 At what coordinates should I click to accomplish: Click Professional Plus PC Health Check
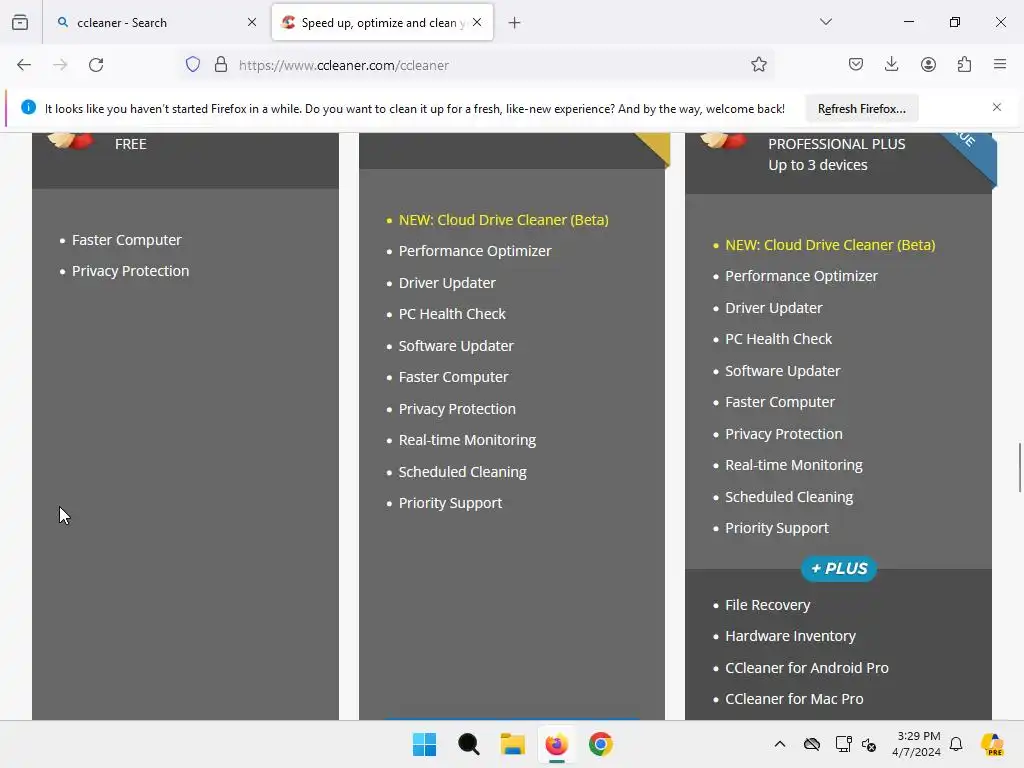click(778, 339)
